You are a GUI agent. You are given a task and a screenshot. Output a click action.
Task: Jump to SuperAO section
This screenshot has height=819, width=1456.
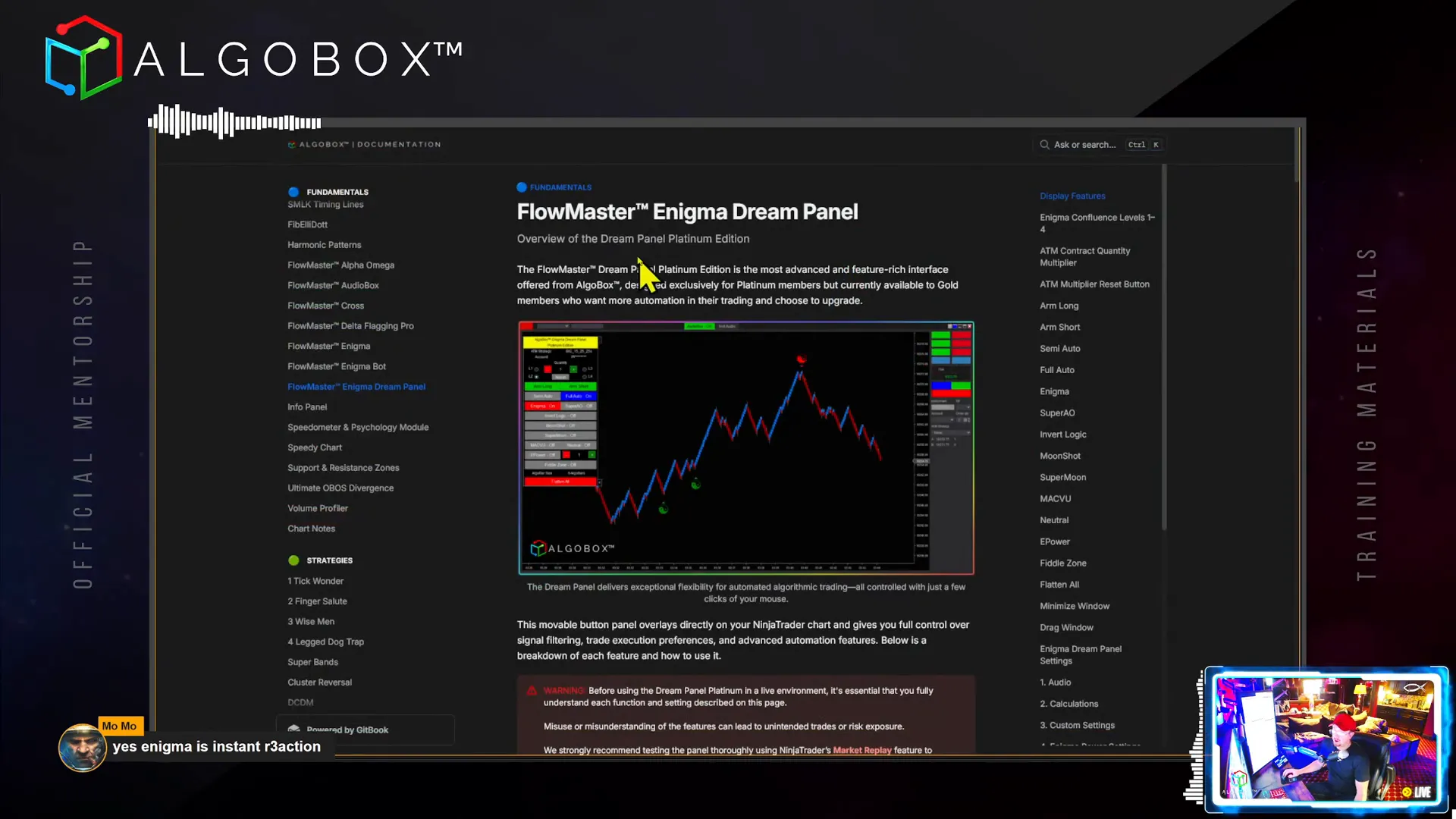point(1057,413)
